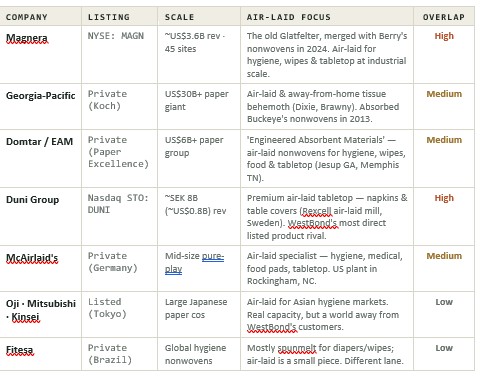Click the US$6B+ paper group cell
Viewport: 480px width, 386px height.
pos(199,159)
